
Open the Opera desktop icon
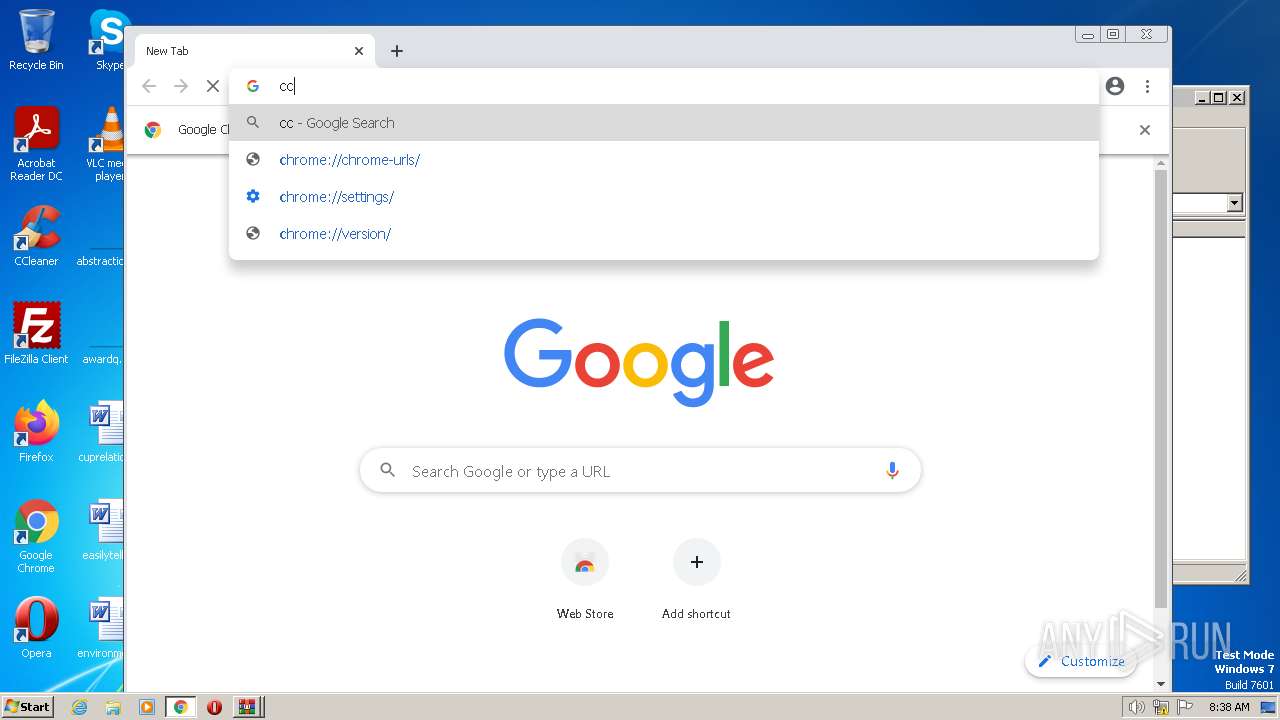(36, 628)
